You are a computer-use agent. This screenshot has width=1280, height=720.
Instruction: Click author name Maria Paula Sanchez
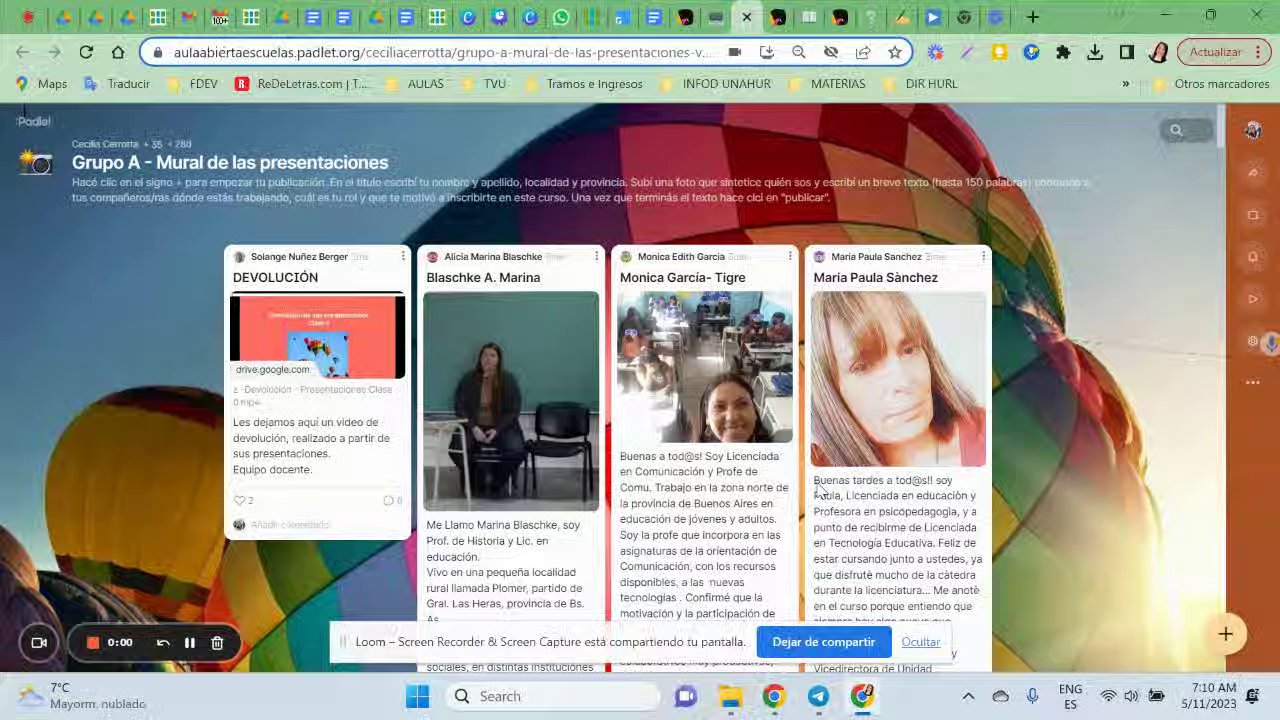tap(876, 257)
